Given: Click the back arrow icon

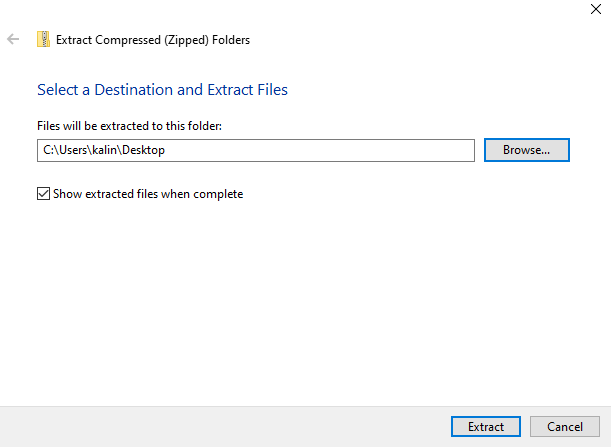Looking at the screenshot, I should [x=13, y=40].
